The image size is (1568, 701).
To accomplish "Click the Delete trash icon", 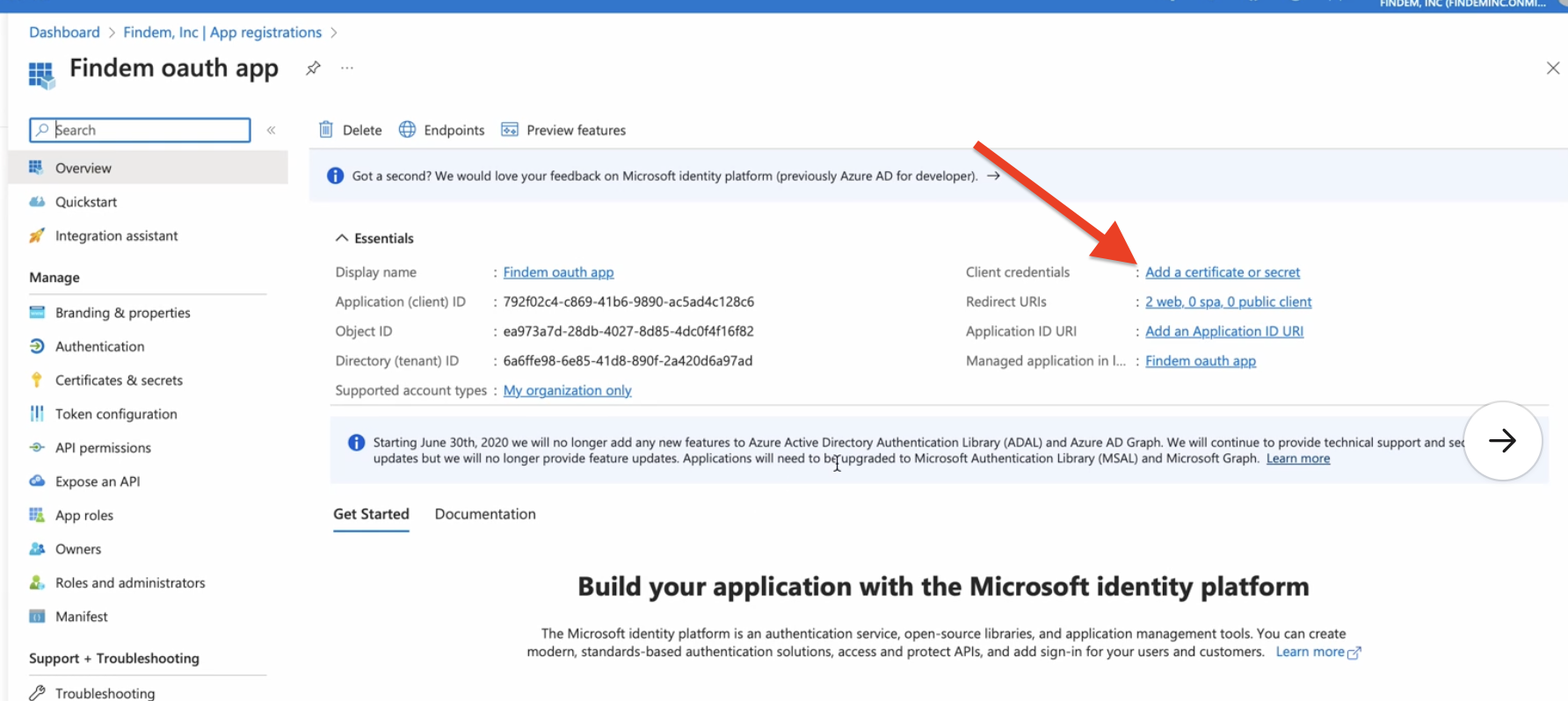I will 326,129.
